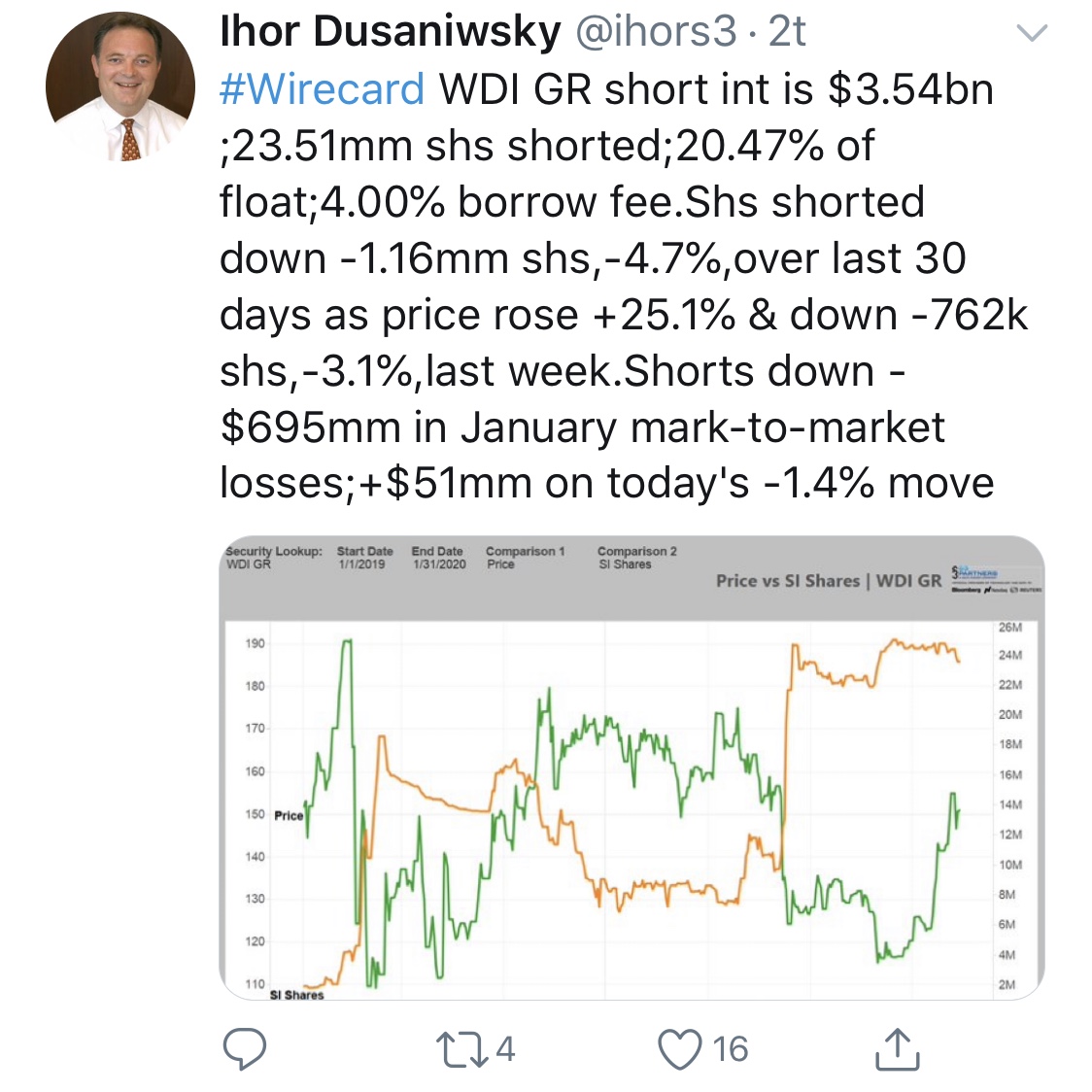Click the like count of 16
1092x1092 pixels.
[730, 1049]
